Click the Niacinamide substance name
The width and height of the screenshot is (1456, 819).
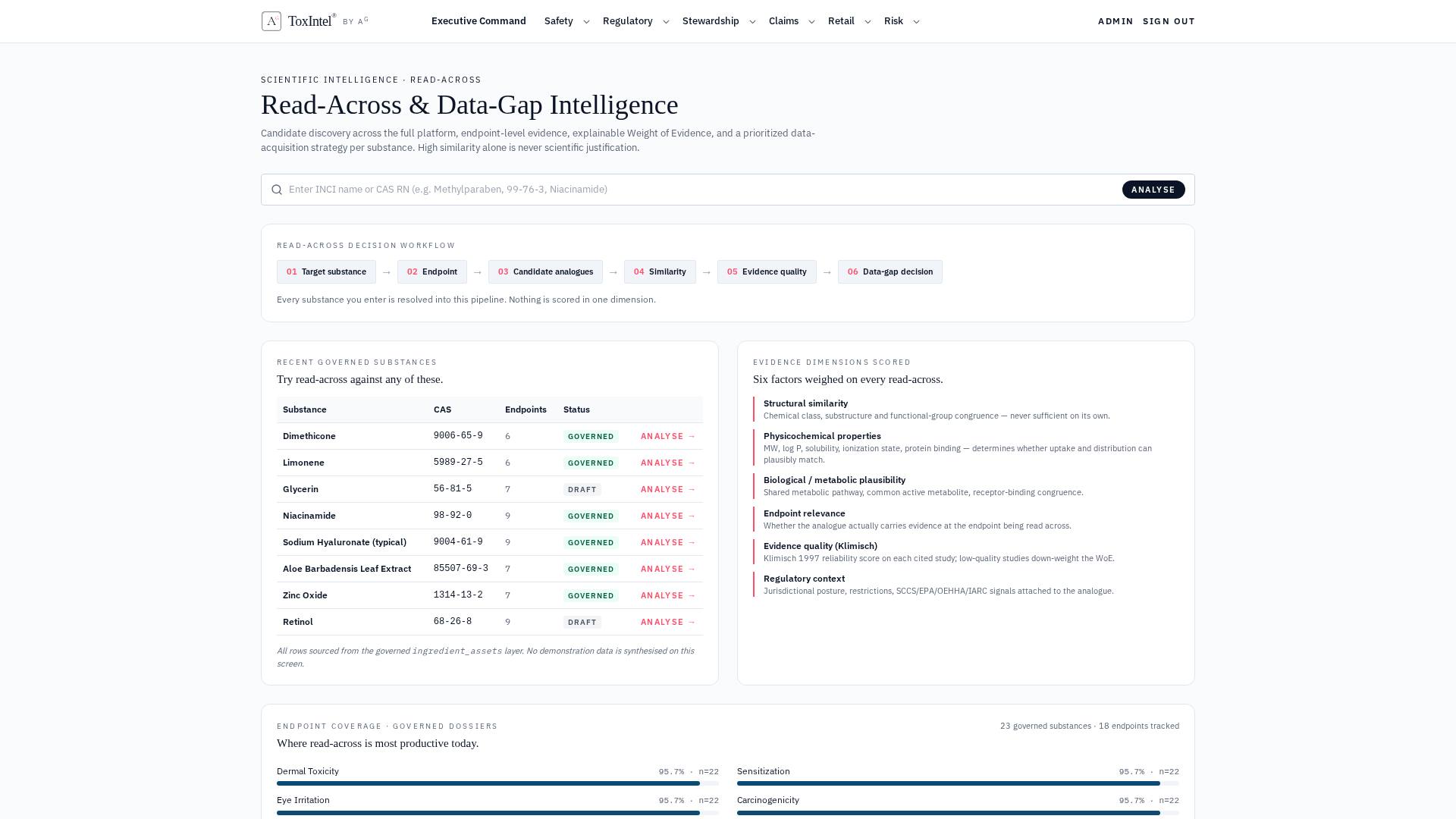point(309,516)
